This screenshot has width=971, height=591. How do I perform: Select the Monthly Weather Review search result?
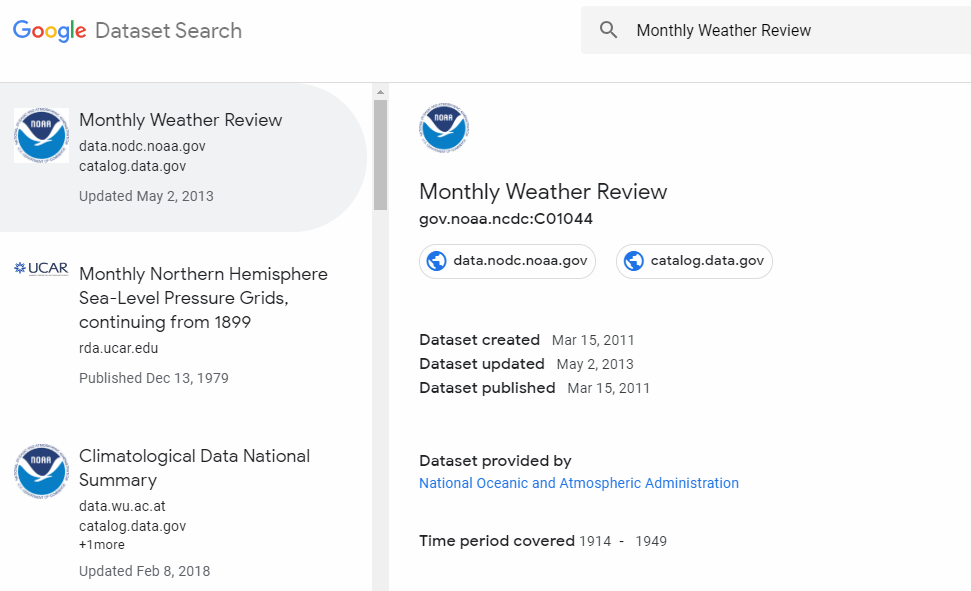[x=181, y=120]
